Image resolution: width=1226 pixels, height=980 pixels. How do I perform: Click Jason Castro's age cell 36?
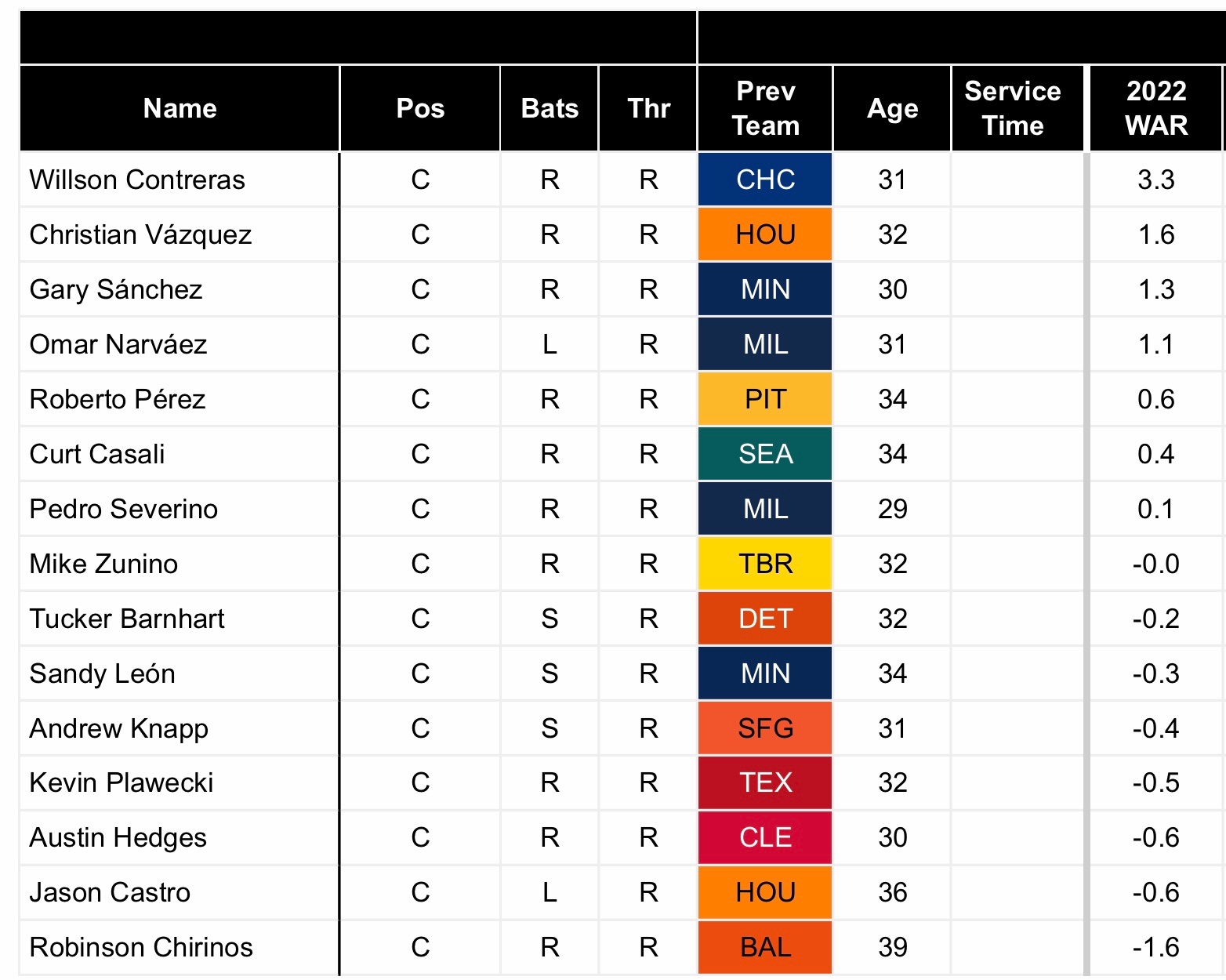tap(892, 892)
